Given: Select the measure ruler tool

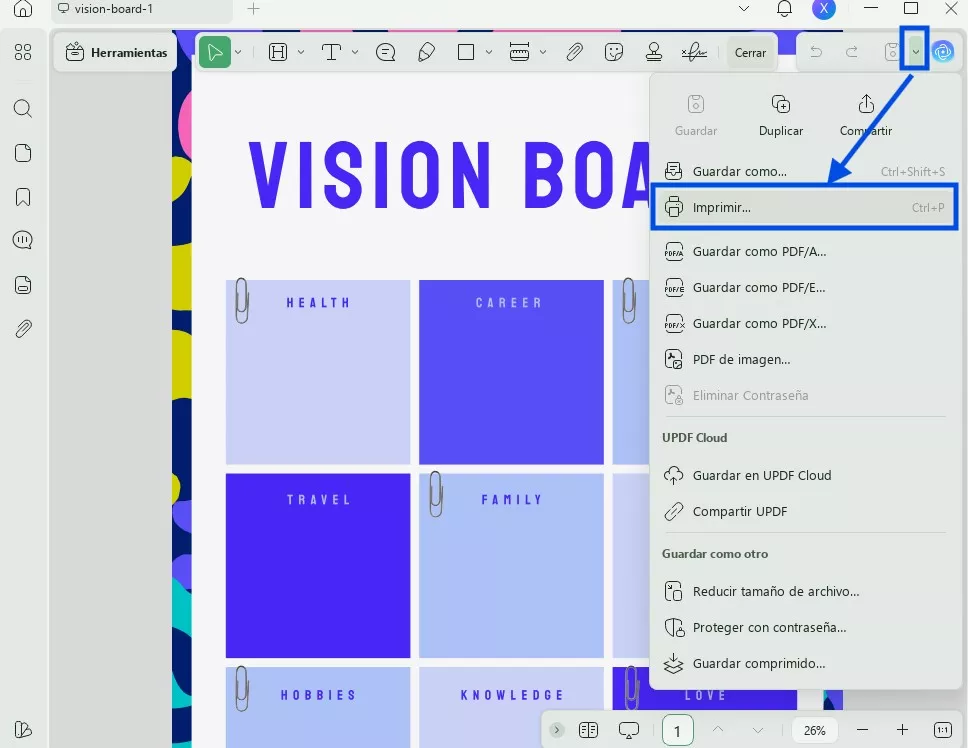Looking at the screenshot, I should pyautogui.click(x=519, y=52).
